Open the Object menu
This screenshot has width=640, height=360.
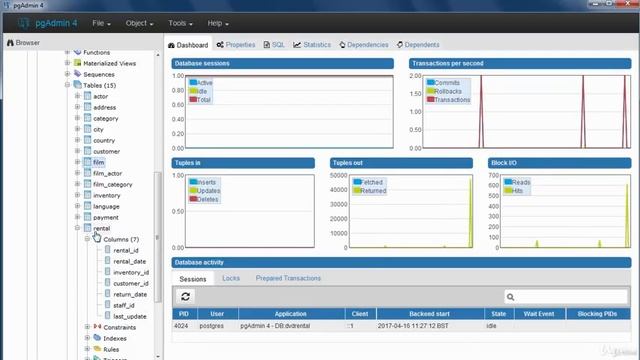pos(139,23)
